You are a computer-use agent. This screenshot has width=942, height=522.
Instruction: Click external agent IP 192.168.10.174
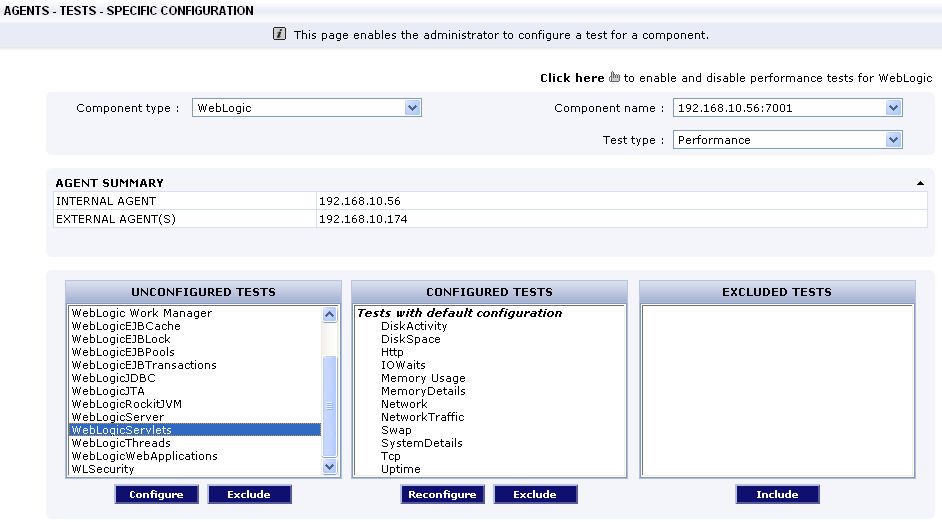tap(363, 219)
